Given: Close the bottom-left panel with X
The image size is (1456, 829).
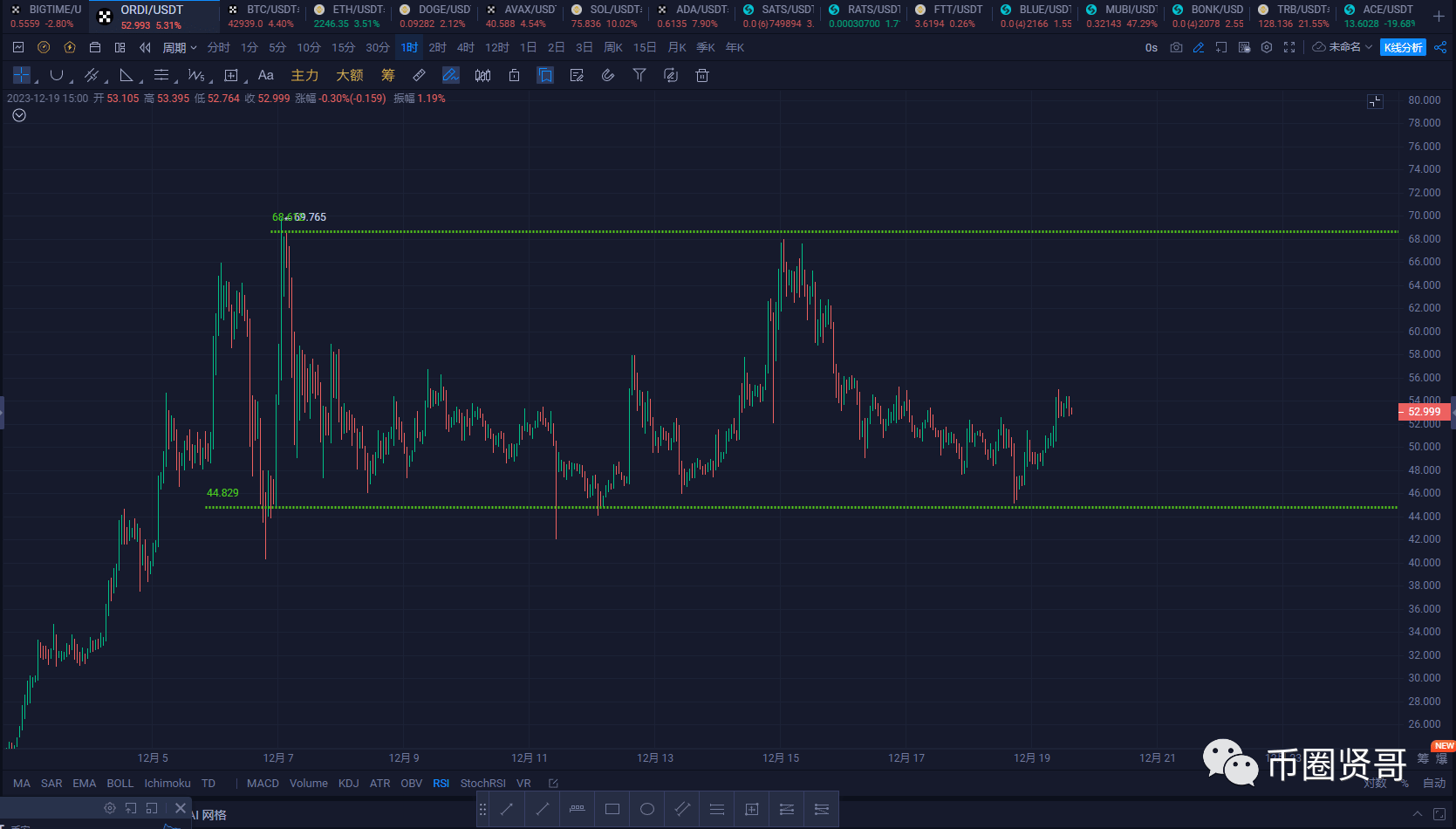Looking at the screenshot, I should pos(181,808).
